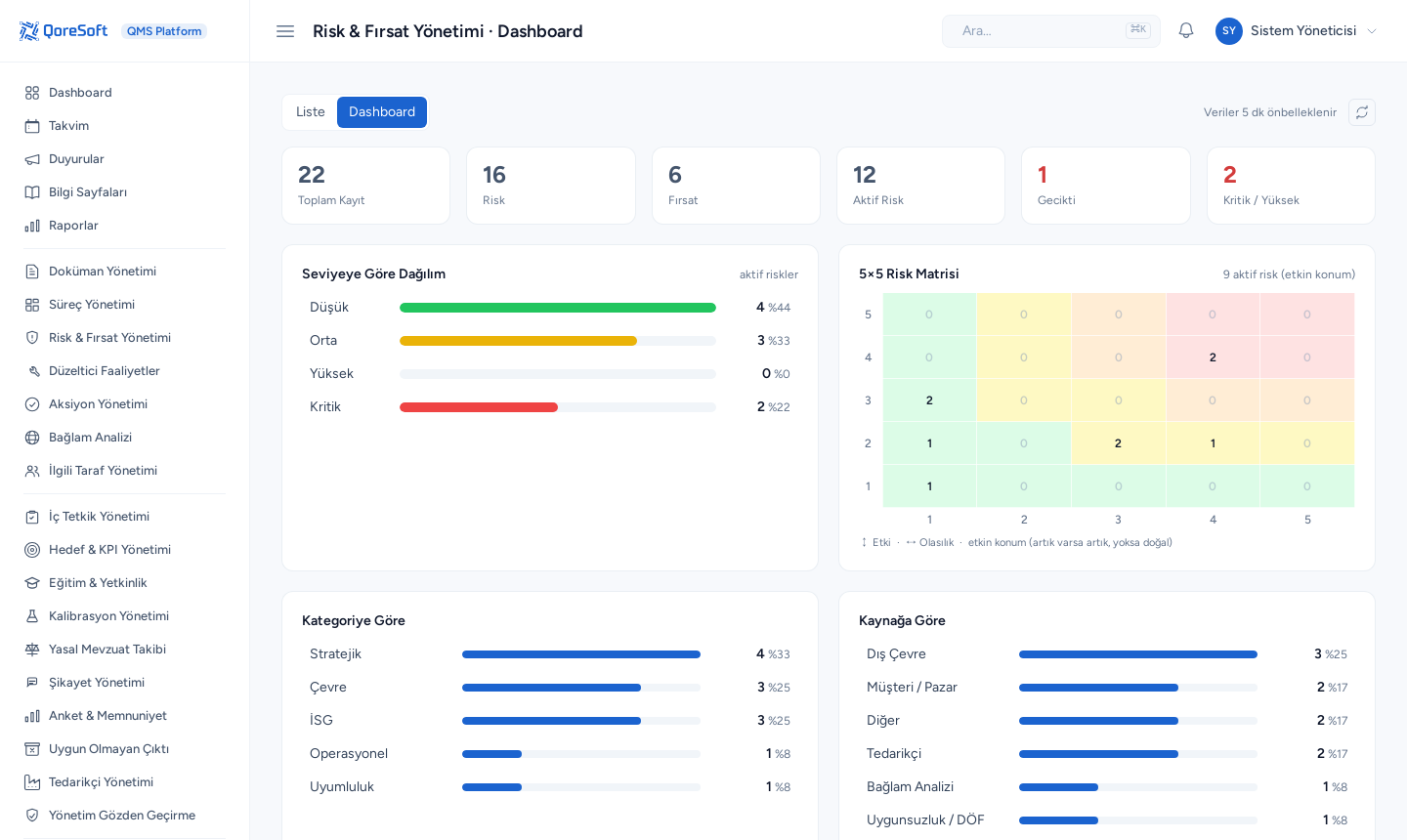Click the İç Tetkik clipboard icon
The height and width of the screenshot is (840, 1407).
pyautogui.click(x=32, y=517)
